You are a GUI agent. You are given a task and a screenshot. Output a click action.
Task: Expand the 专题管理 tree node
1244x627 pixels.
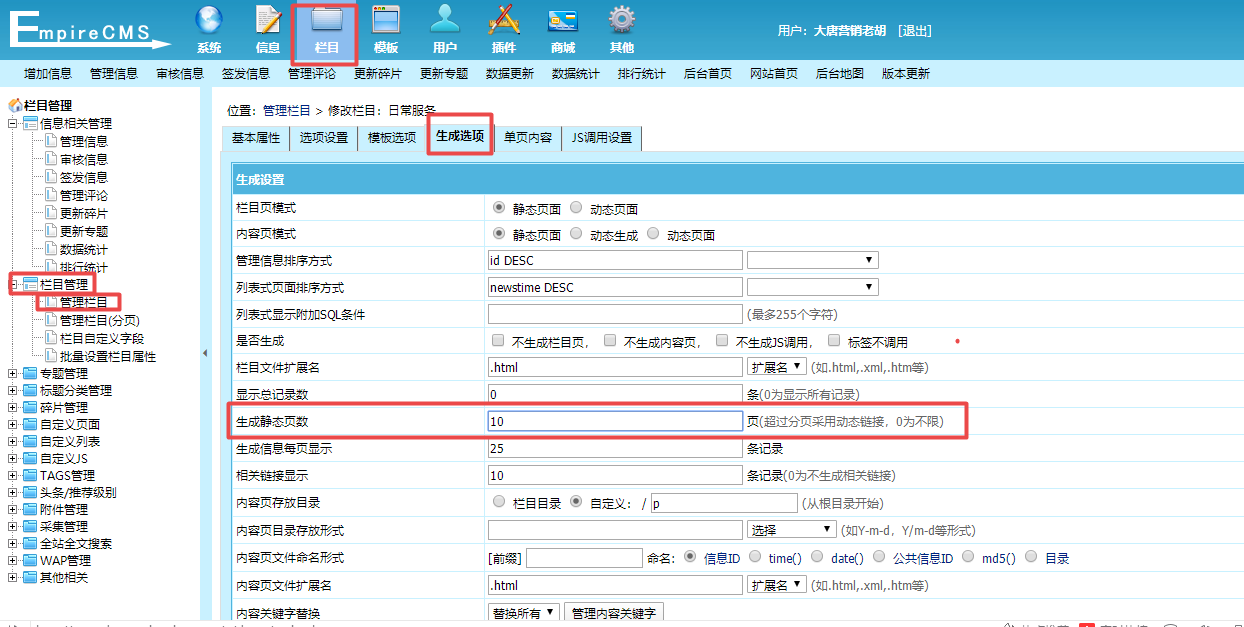pyautogui.click(x=13, y=373)
